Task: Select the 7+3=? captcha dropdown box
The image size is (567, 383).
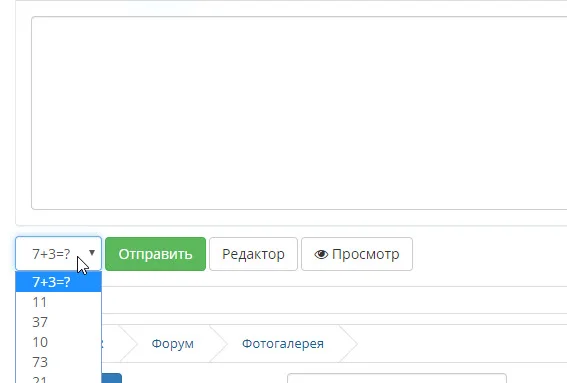Action: tap(59, 254)
